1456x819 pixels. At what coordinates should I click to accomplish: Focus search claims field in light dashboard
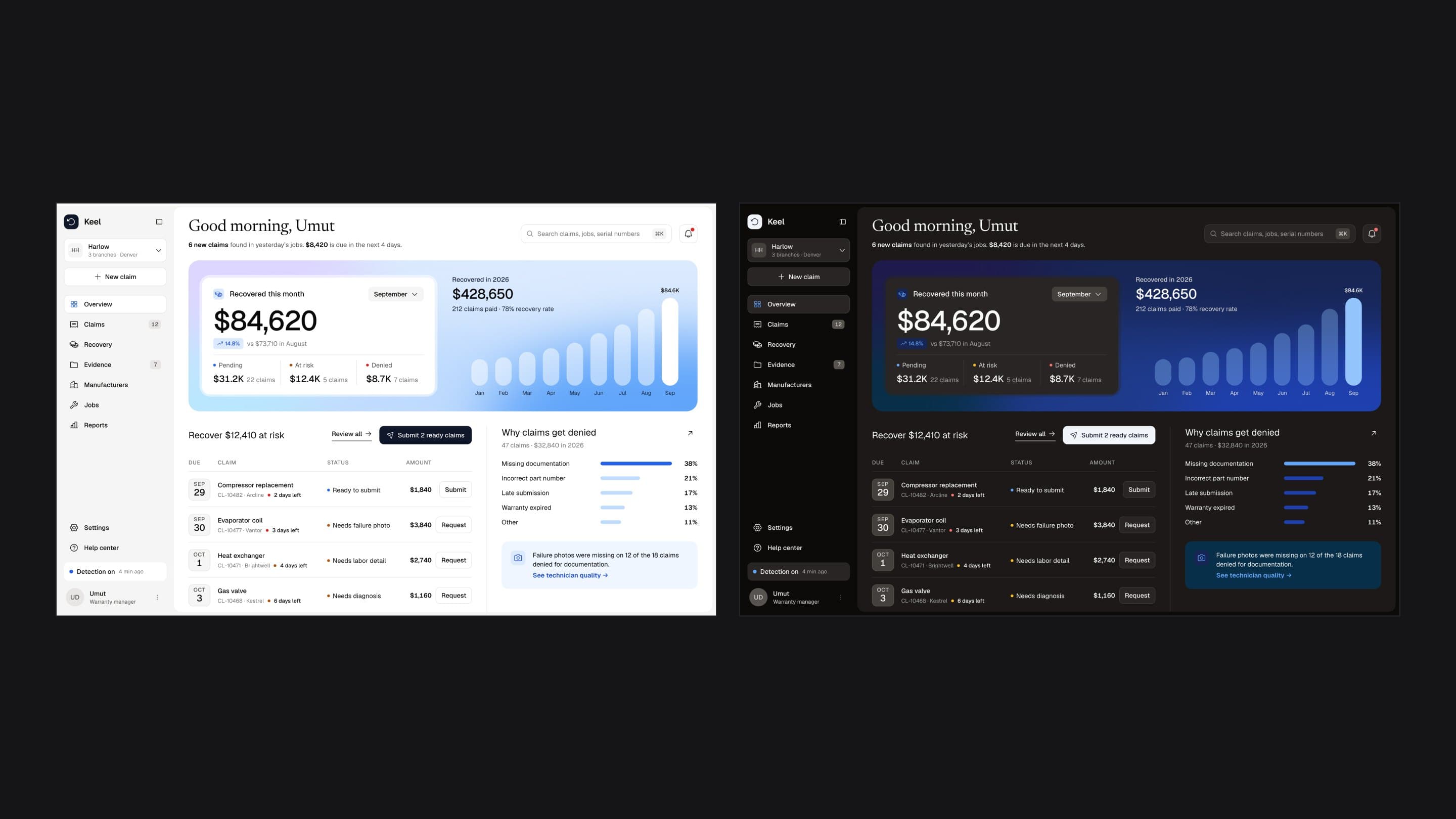coord(597,234)
